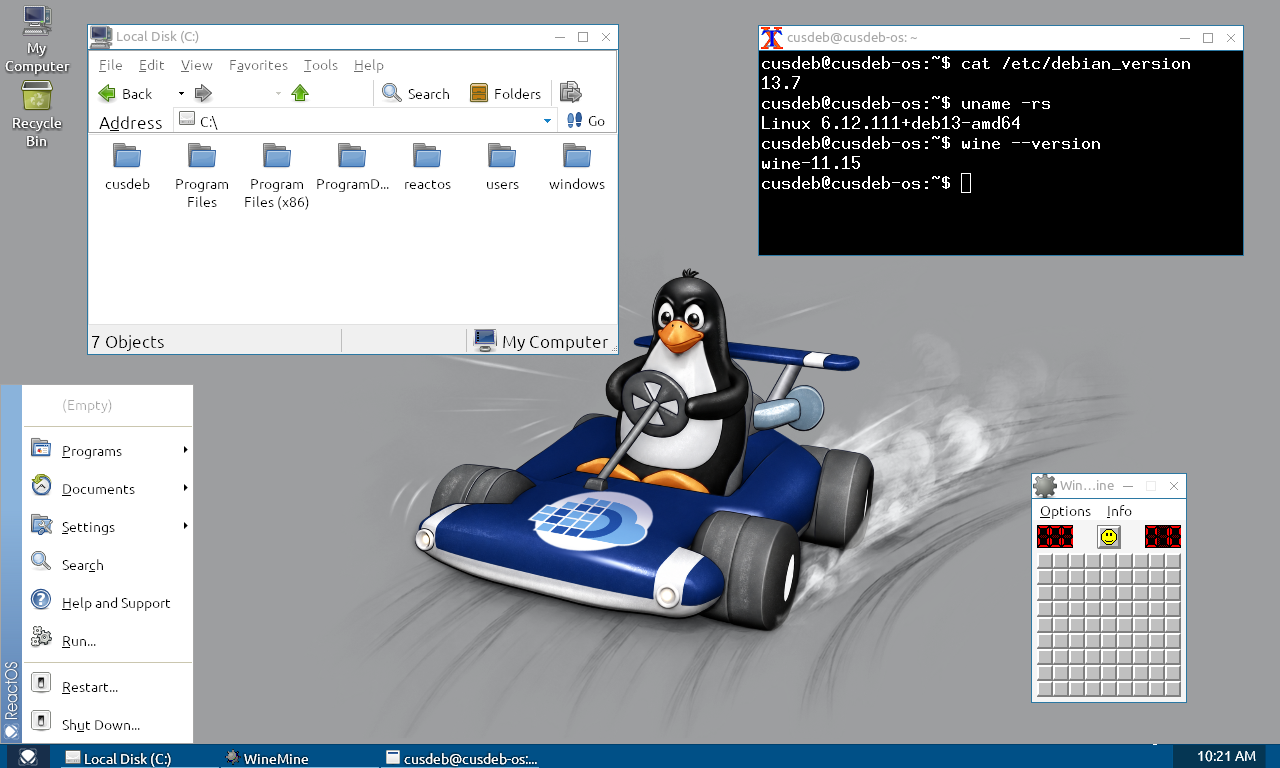Click the Forward arrow toolbar icon

pyautogui.click(x=203, y=93)
